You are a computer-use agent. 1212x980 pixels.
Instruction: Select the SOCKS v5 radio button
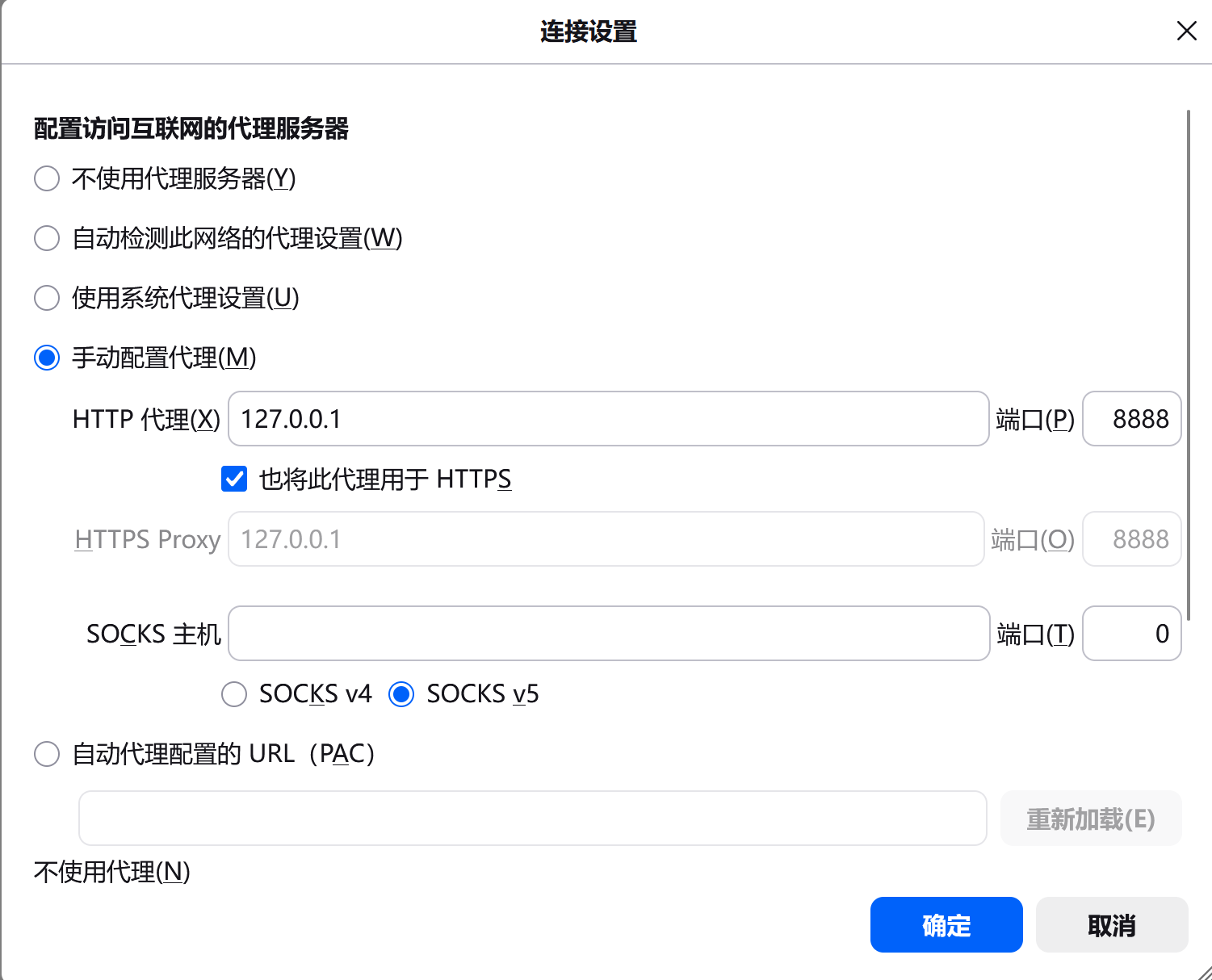click(x=401, y=693)
